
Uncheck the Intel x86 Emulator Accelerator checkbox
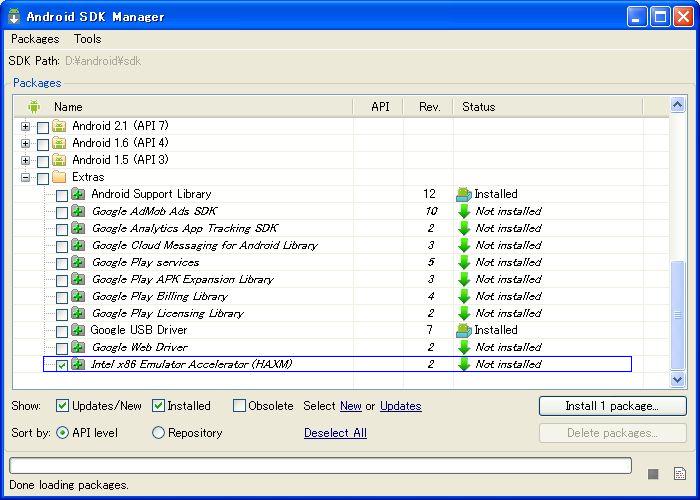click(x=62, y=365)
